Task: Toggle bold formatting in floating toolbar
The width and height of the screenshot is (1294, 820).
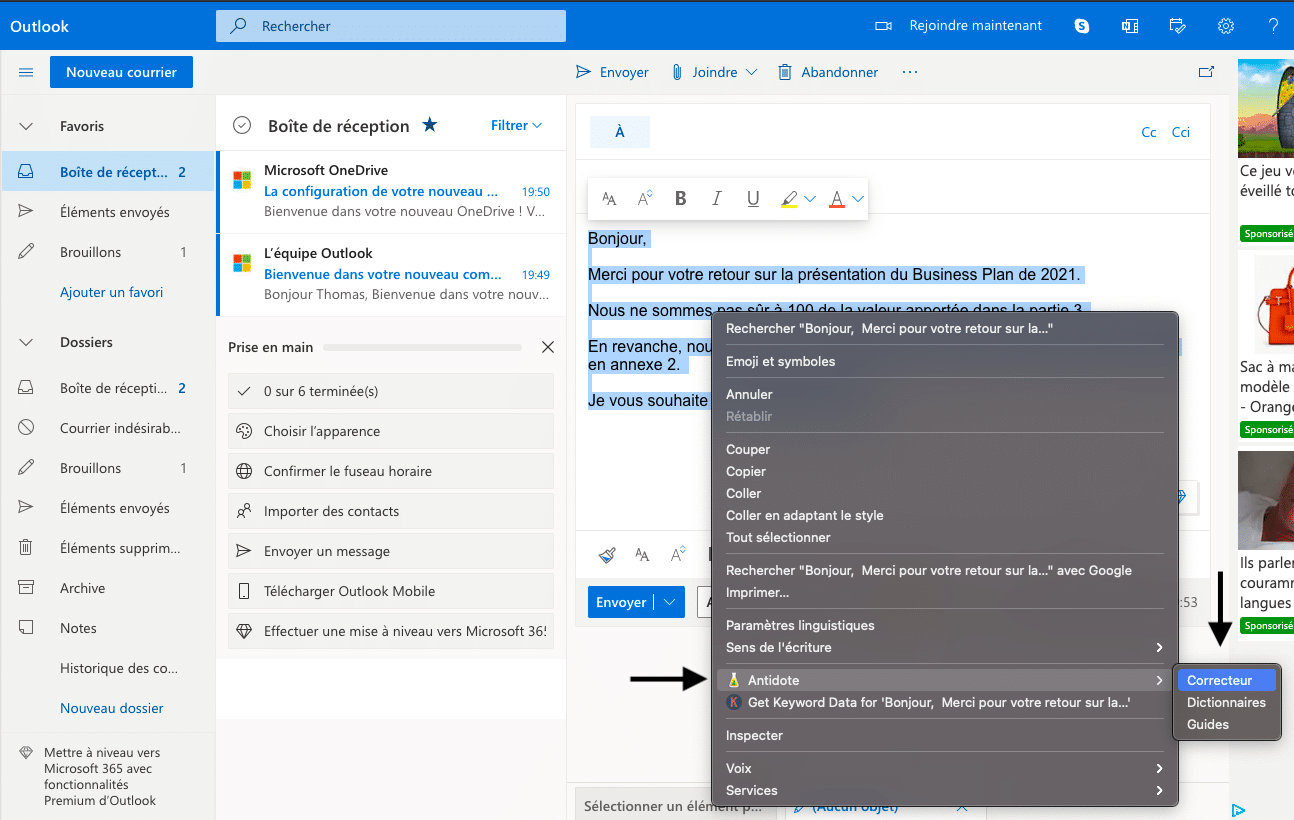Action: click(681, 199)
